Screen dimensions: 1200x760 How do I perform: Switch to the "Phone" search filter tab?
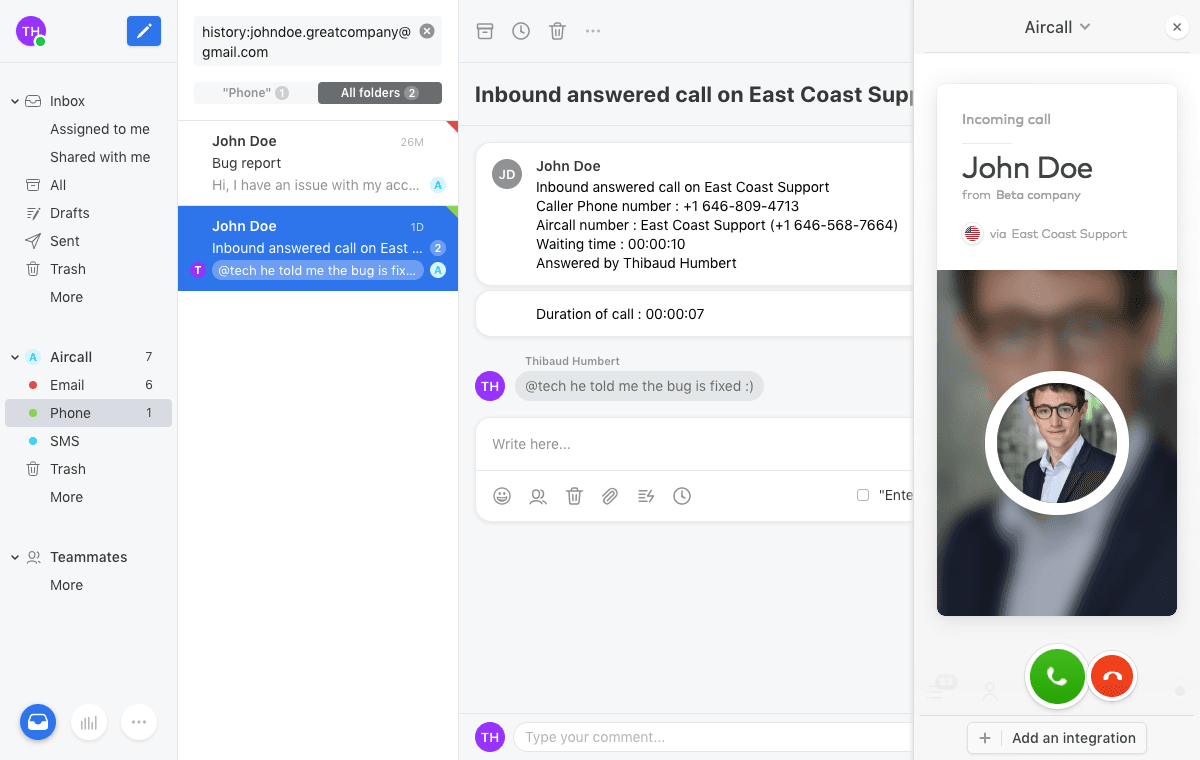coord(255,93)
